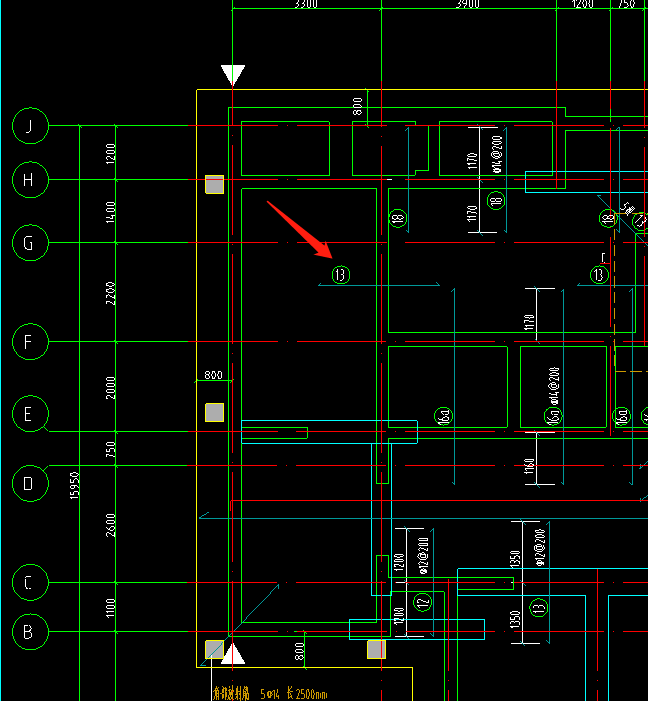
Task: Click the circled 12 rebar callout
Action: point(423,602)
